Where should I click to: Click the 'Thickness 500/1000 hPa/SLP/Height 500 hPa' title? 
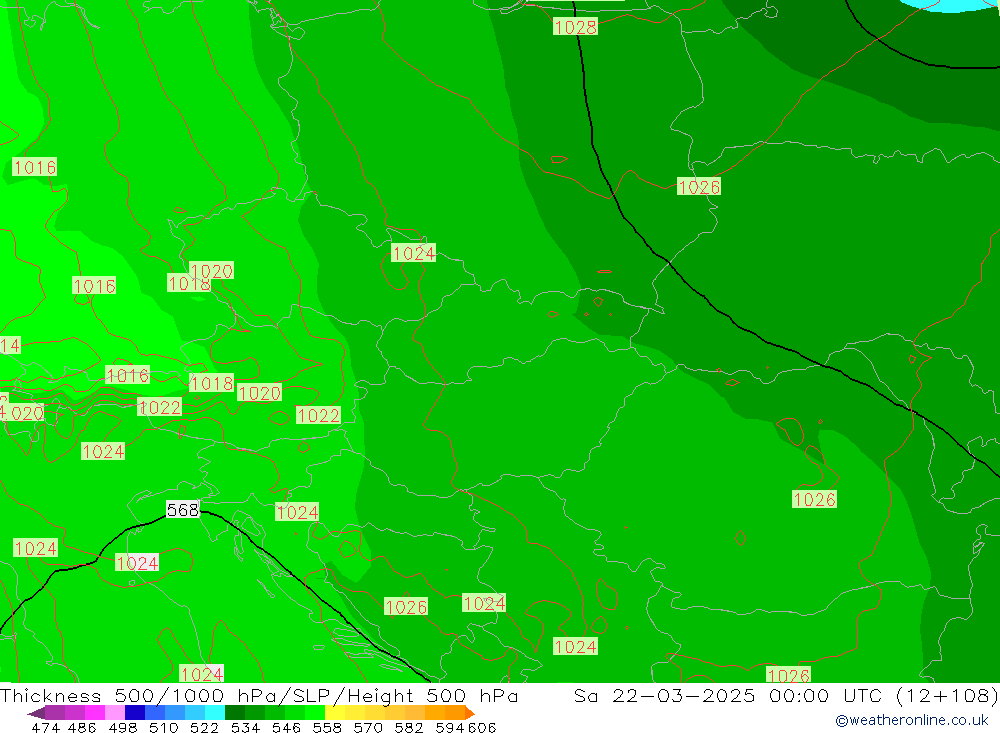click(x=259, y=695)
